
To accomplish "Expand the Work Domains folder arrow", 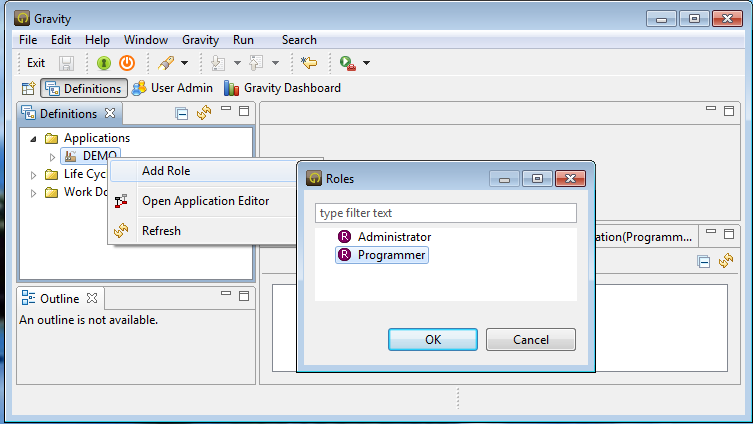I will 34,192.
